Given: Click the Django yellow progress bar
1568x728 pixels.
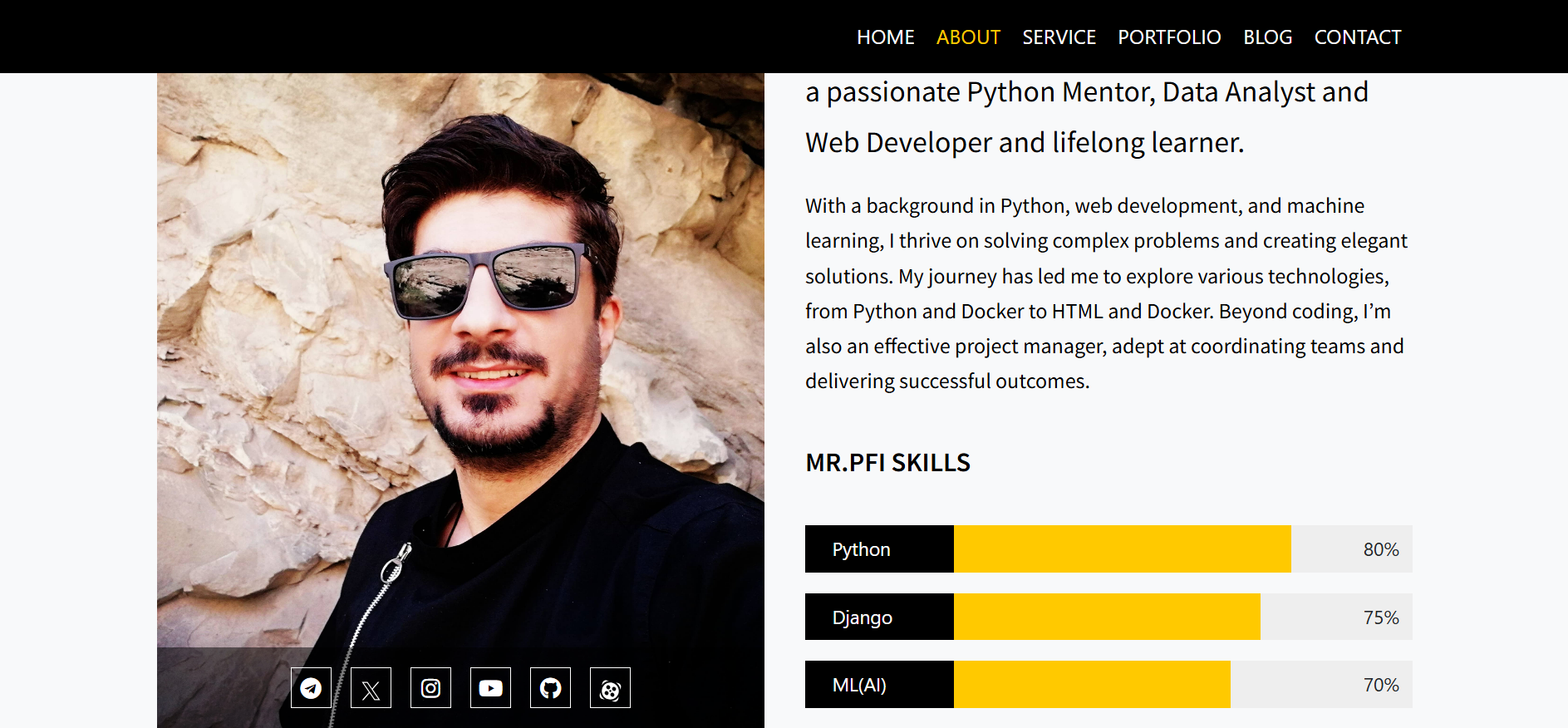Looking at the screenshot, I should coord(1107,617).
